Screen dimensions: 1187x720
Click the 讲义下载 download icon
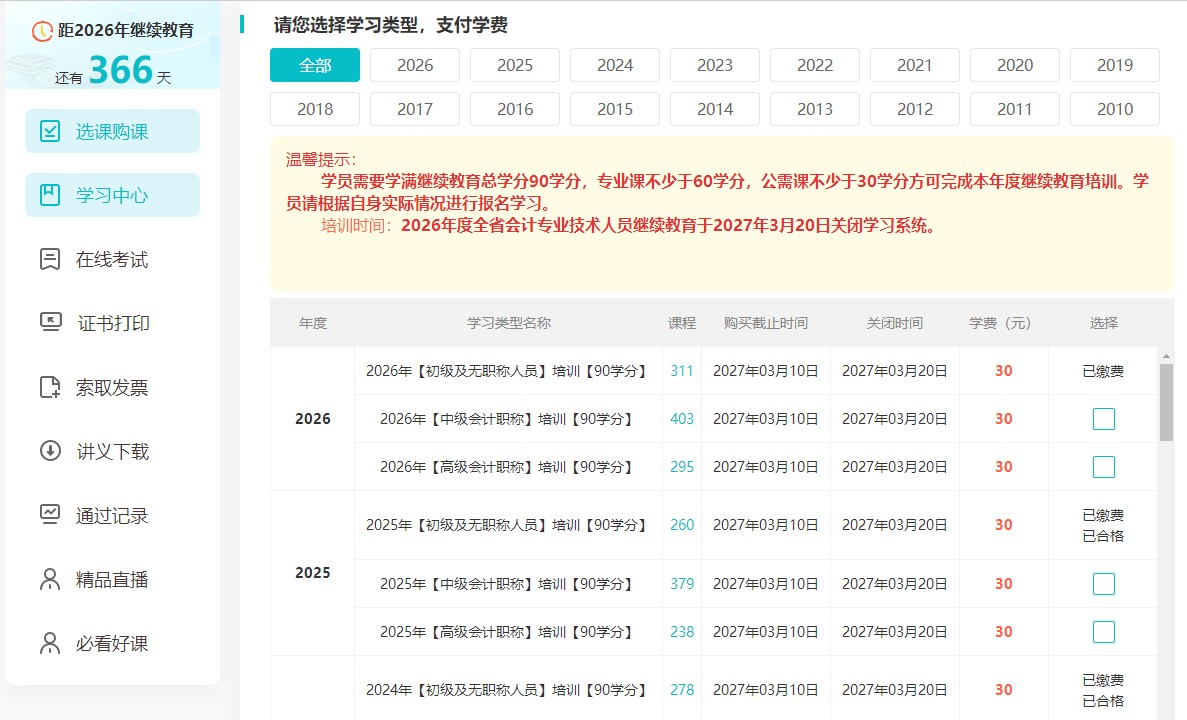click(x=50, y=451)
